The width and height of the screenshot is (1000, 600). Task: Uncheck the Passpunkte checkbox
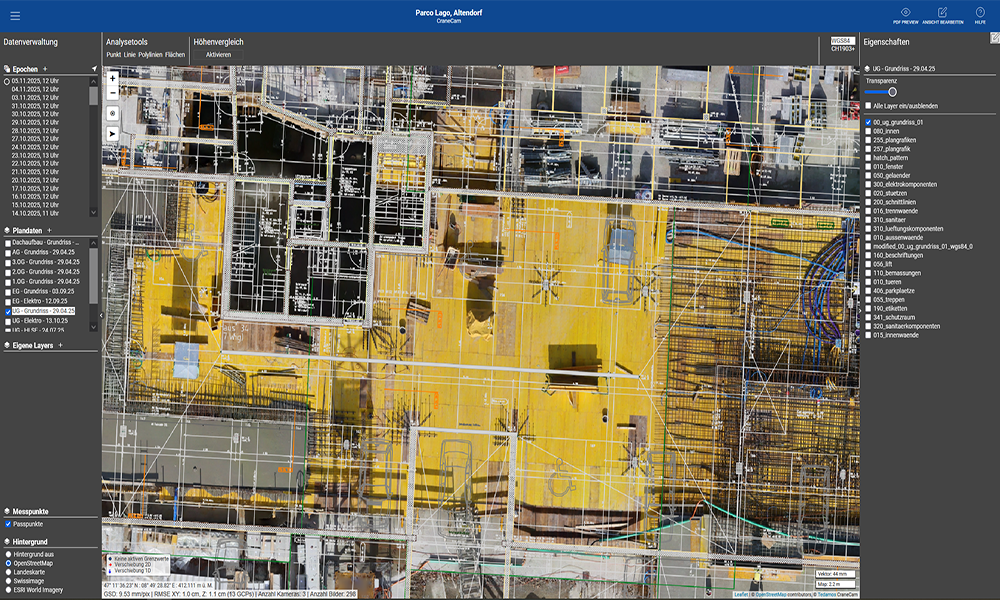coord(8,524)
